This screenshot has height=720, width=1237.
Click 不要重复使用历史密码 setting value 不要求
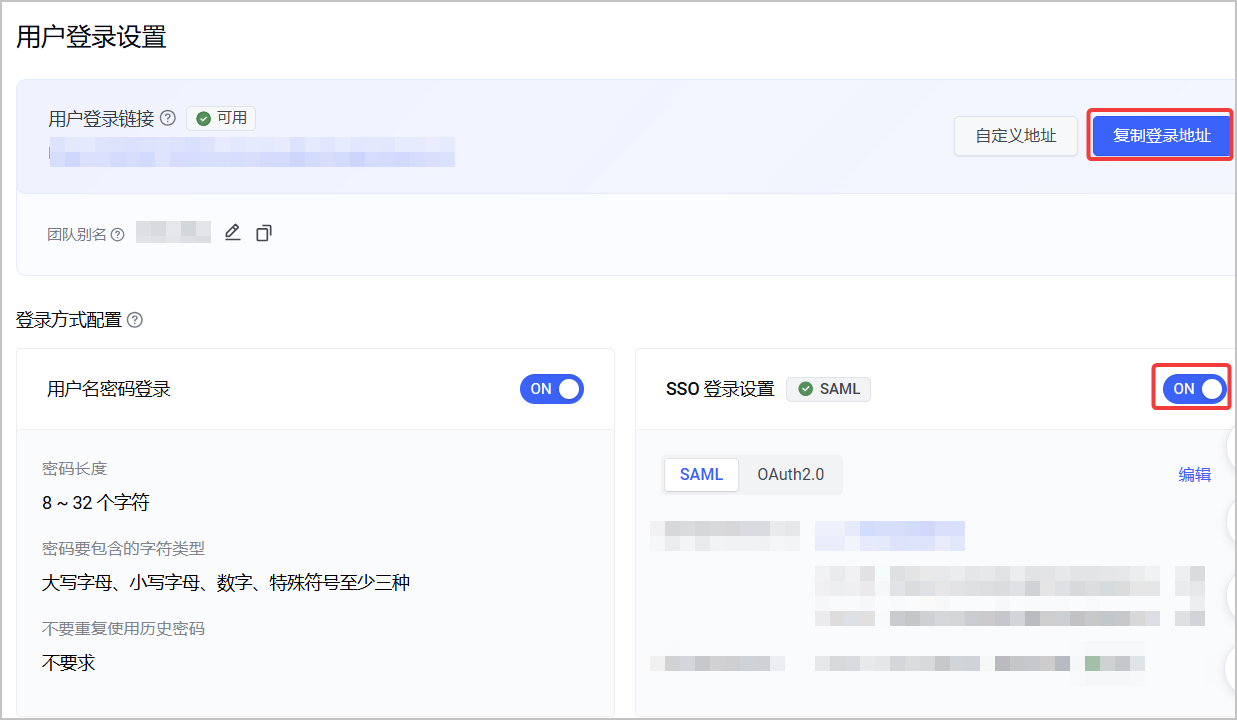point(69,662)
